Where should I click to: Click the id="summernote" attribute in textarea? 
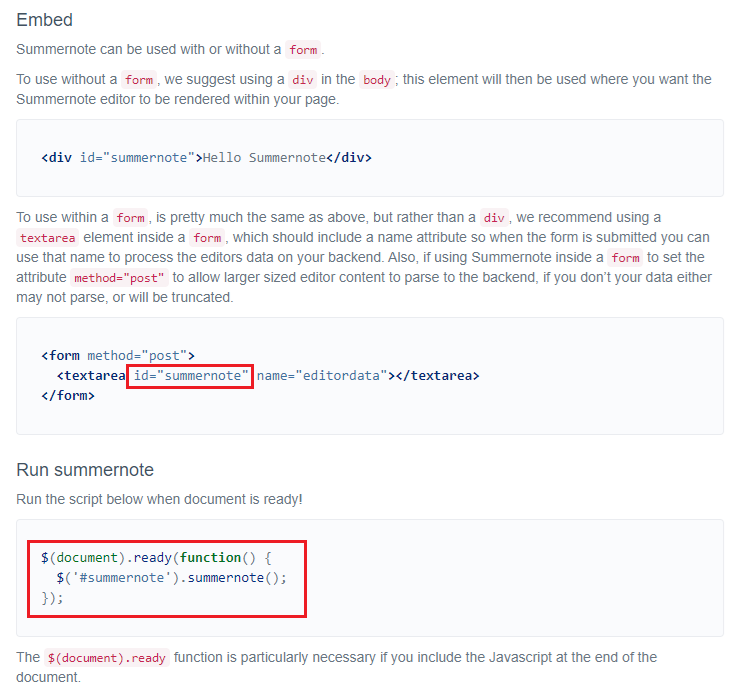[190, 376]
